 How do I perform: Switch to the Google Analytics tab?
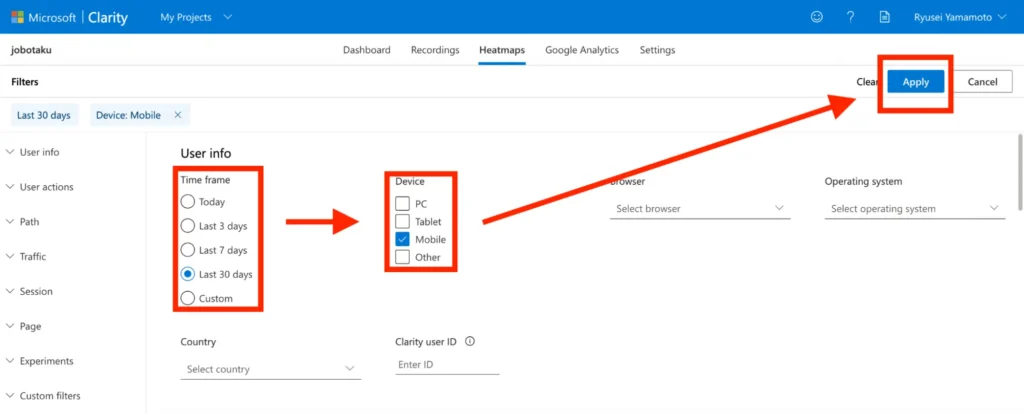click(x=582, y=50)
